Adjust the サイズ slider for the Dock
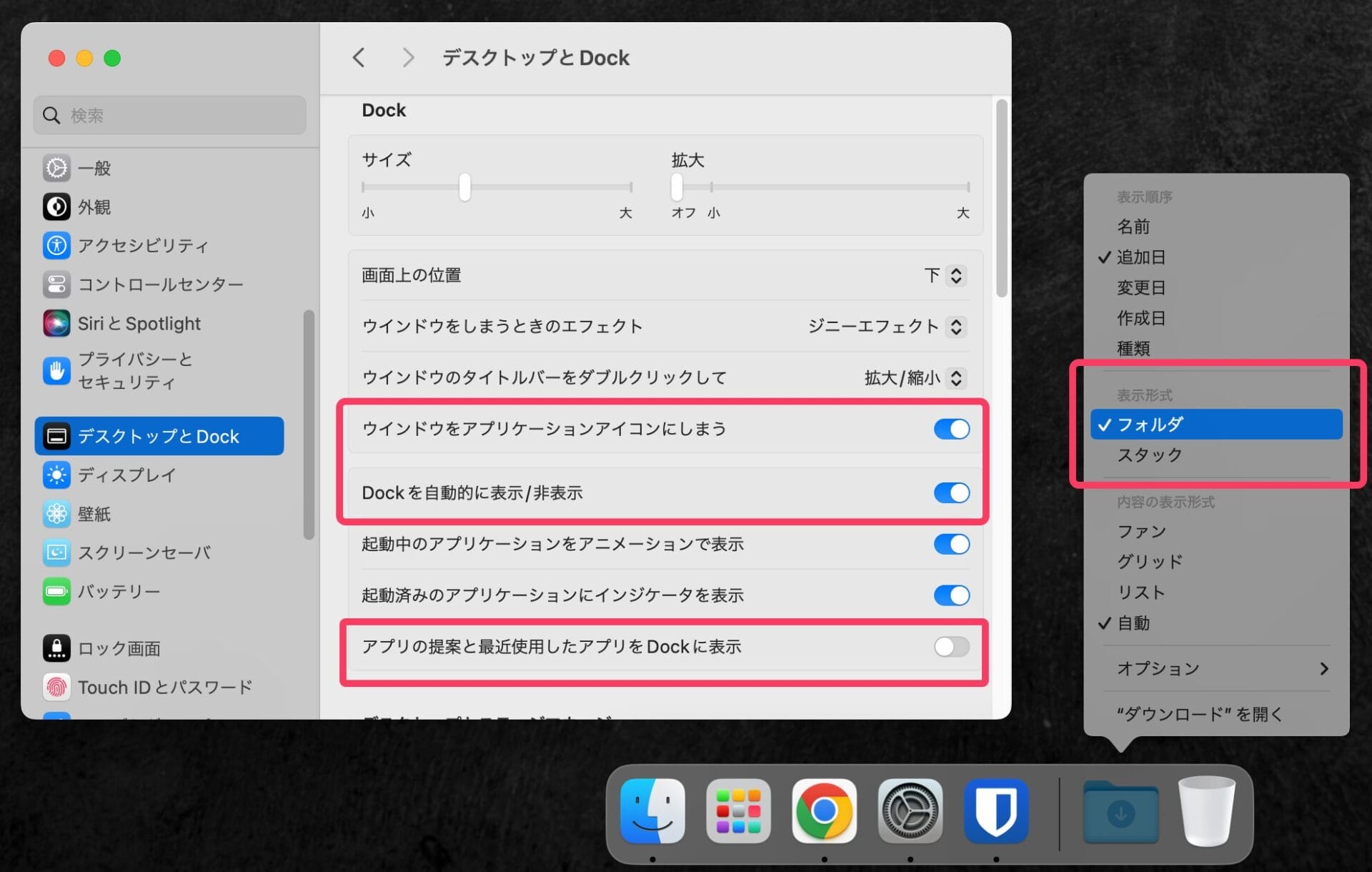This screenshot has height=872, width=1372. [464, 187]
